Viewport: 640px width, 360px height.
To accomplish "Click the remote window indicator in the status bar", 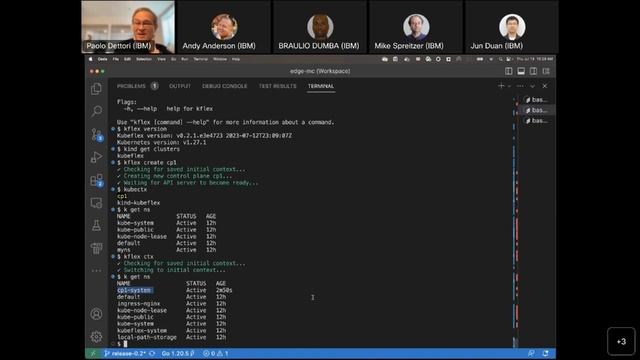I will click(x=93, y=353).
